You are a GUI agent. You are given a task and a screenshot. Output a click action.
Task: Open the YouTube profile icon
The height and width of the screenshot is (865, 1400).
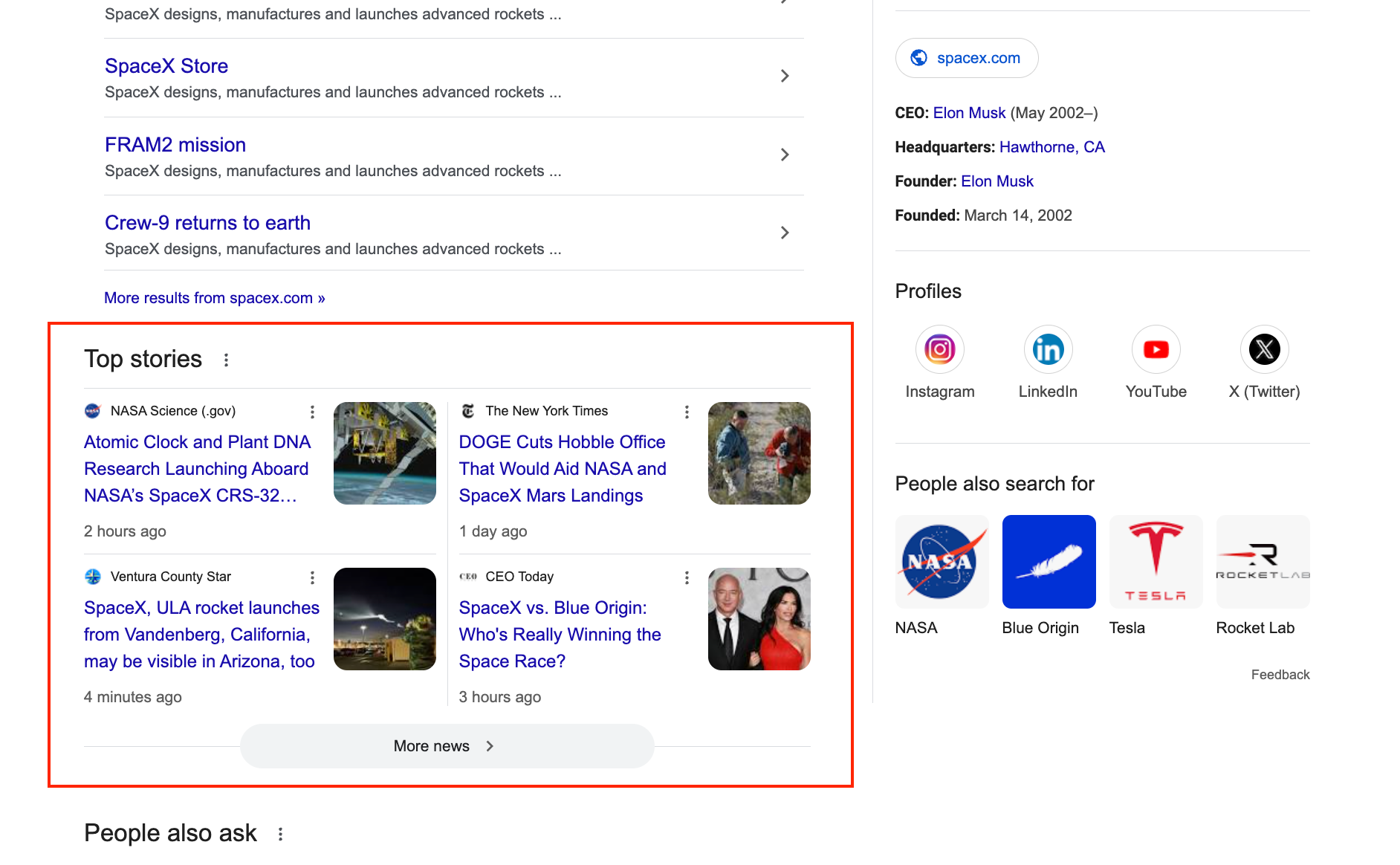[x=1156, y=349]
